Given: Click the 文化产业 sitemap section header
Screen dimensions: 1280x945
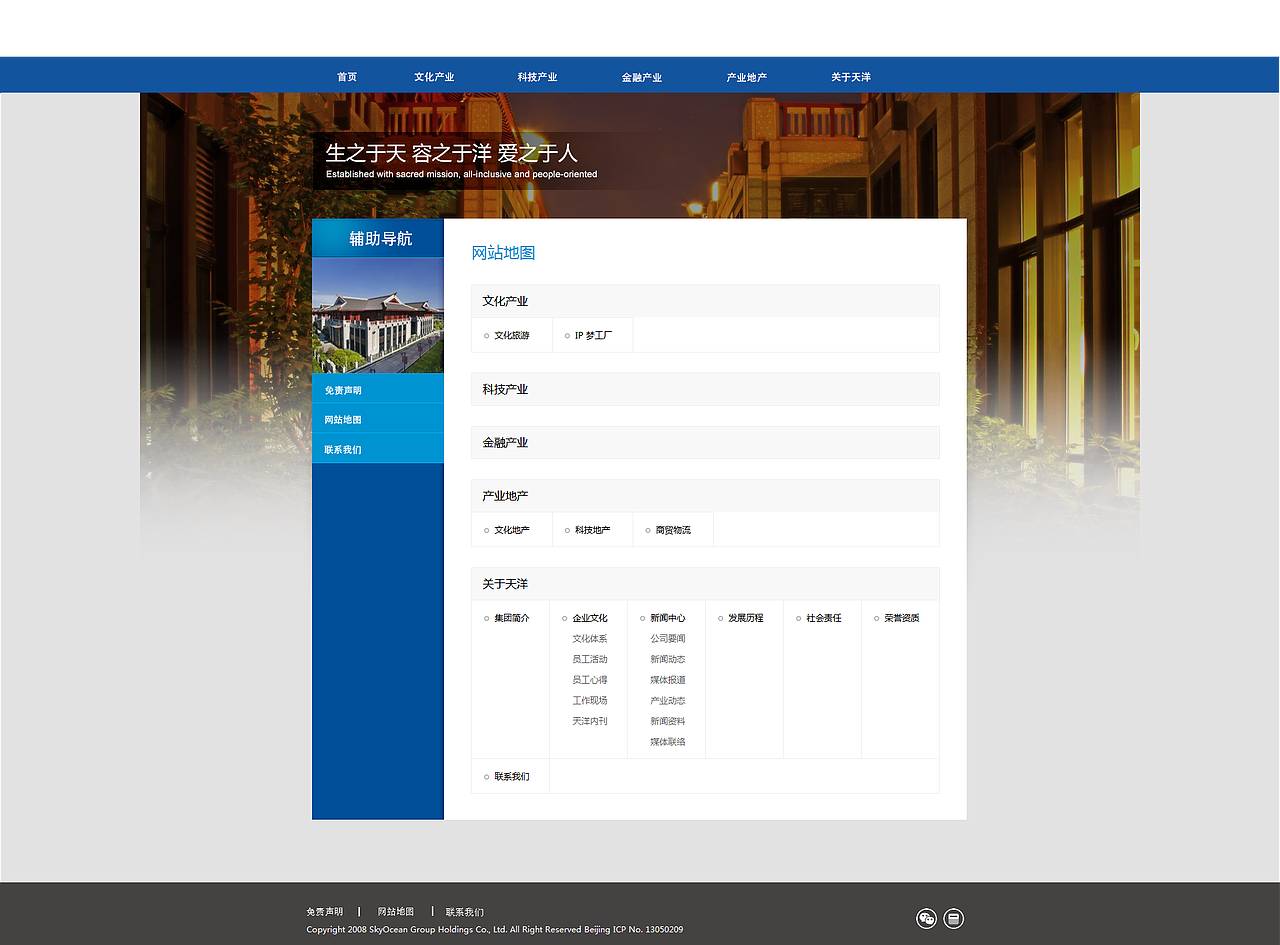Looking at the screenshot, I should click(705, 301).
